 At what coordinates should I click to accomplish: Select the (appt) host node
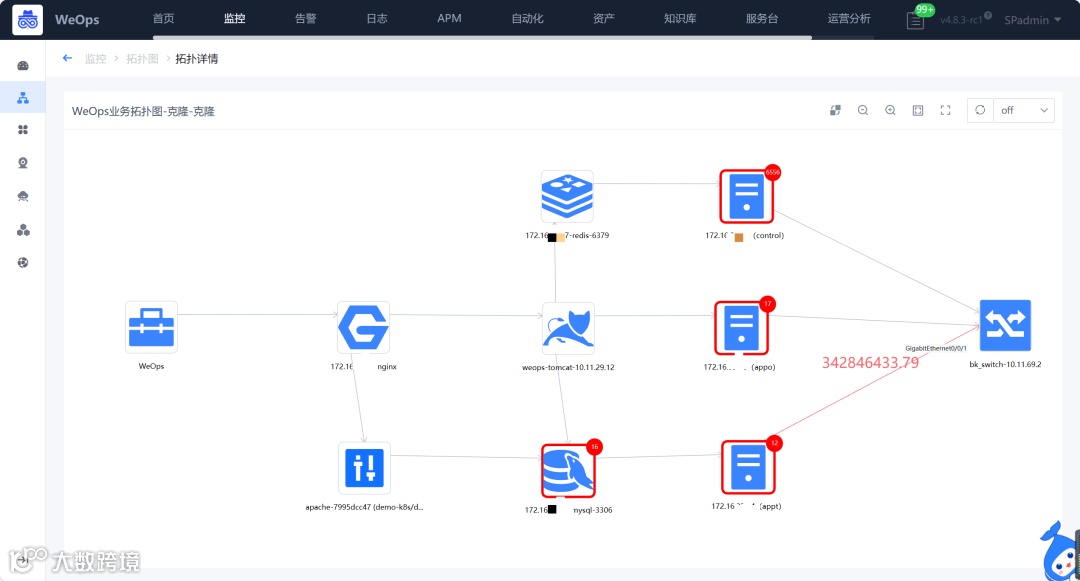748,468
